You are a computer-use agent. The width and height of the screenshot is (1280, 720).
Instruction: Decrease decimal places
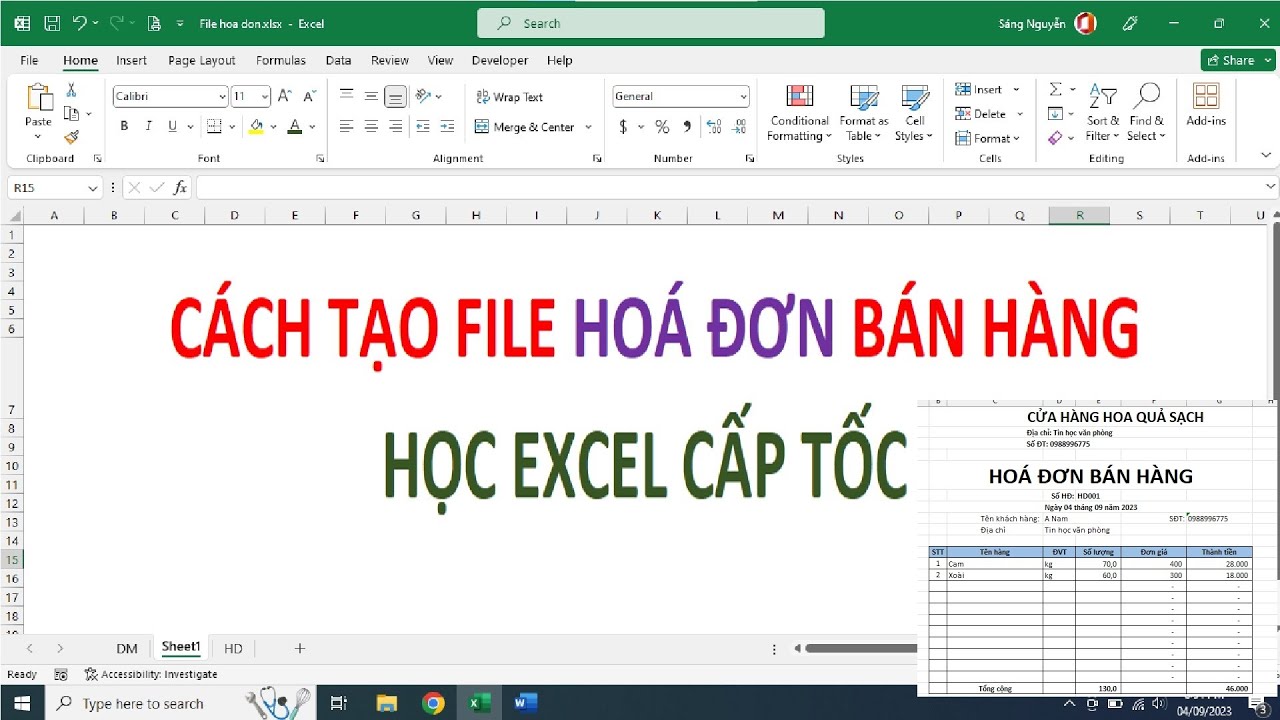coord(741,127)
